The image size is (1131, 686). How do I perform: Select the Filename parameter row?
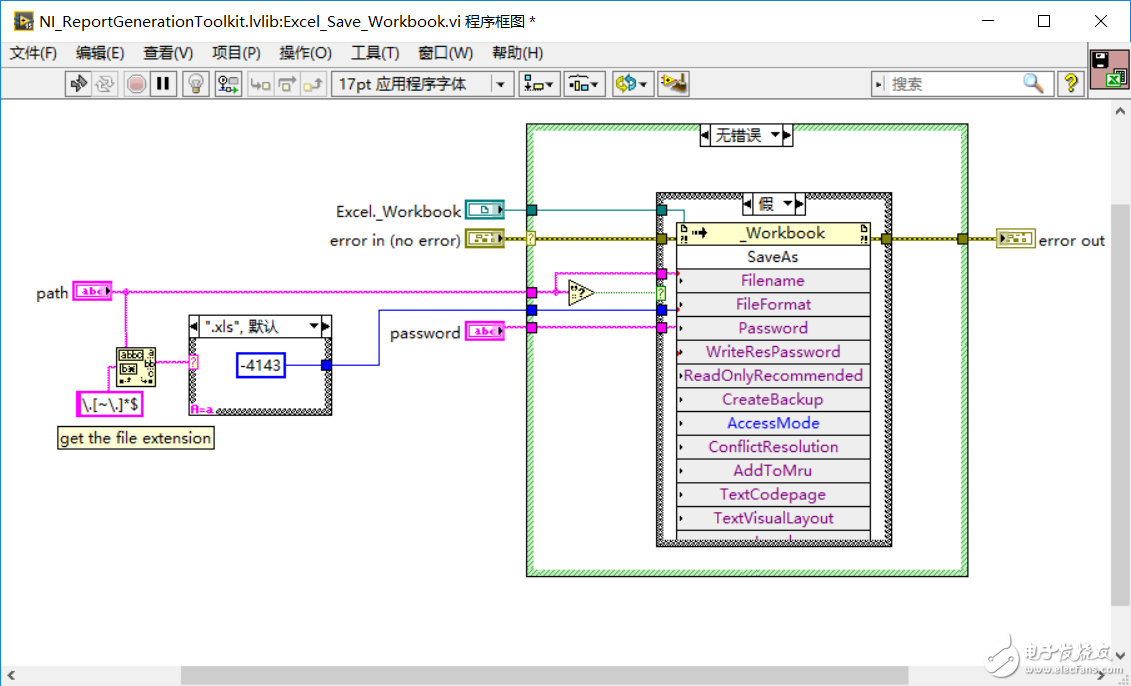(x=773, y=281)
